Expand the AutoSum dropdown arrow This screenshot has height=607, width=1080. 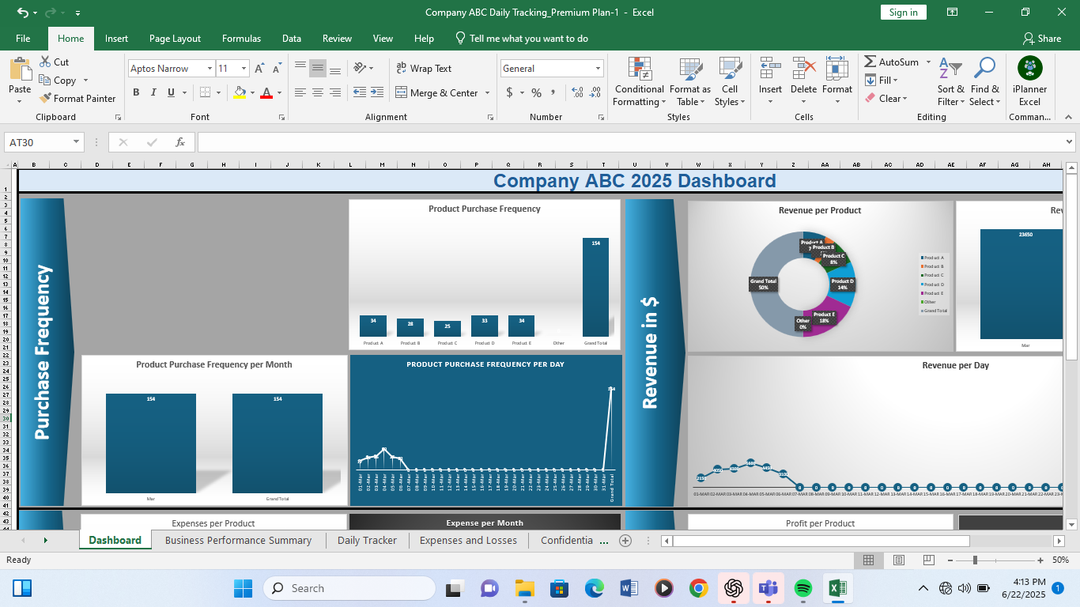[x=928, y=62]
